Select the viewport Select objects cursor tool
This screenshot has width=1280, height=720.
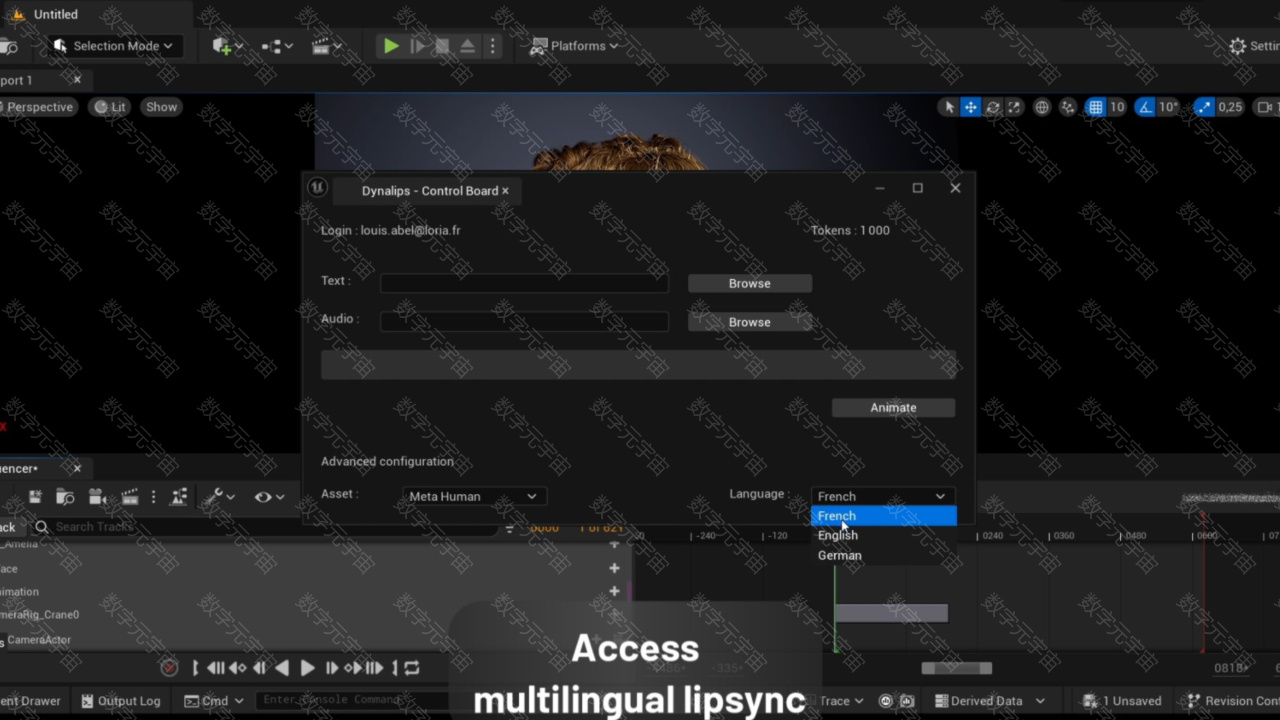point(949,107)
